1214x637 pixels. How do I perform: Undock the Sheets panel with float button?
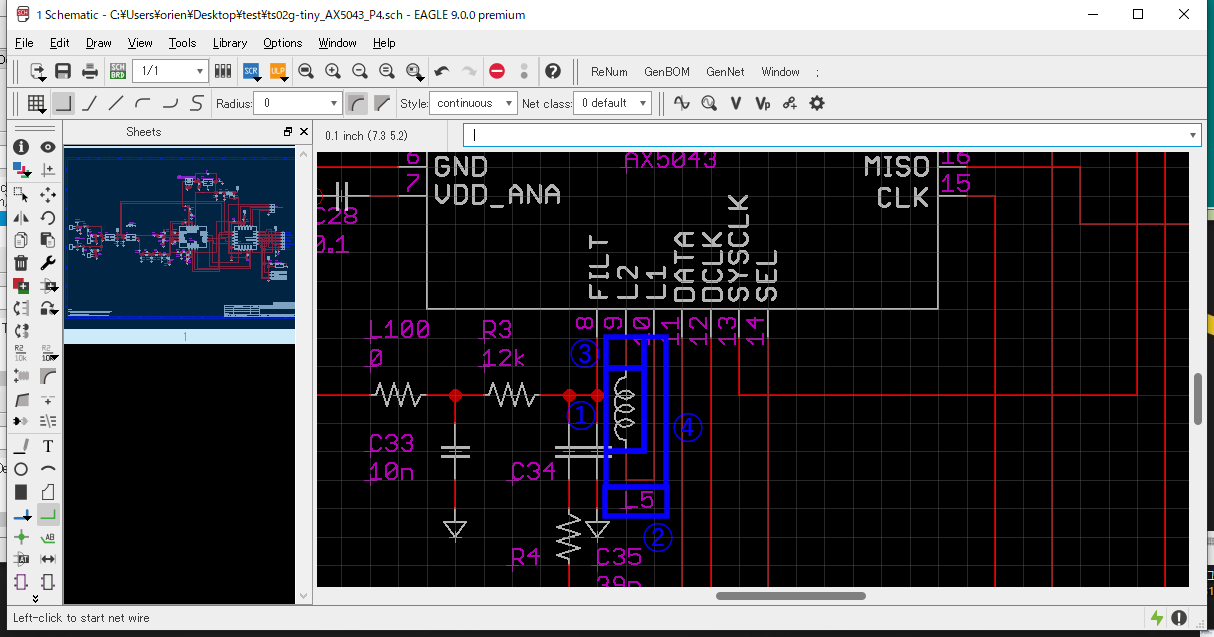tap(288, 132)
